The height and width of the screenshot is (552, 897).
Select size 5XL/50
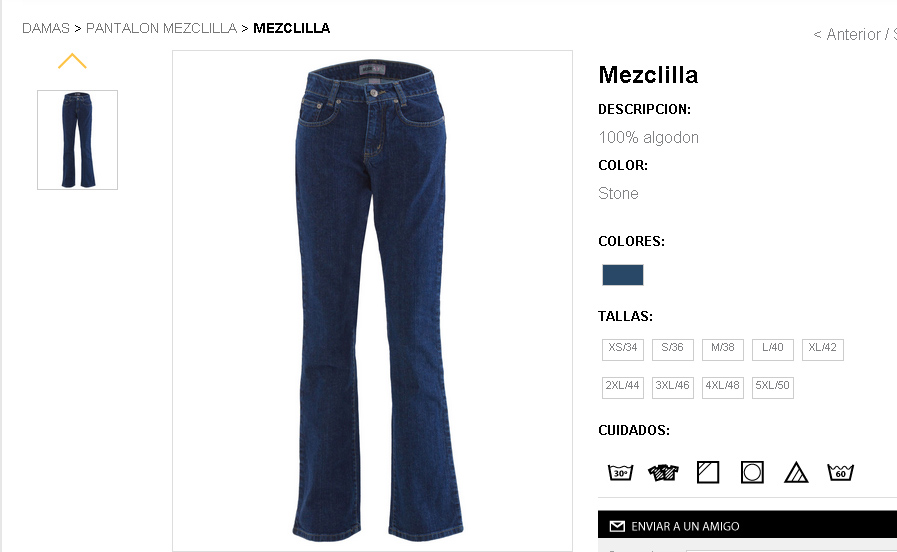772,387
